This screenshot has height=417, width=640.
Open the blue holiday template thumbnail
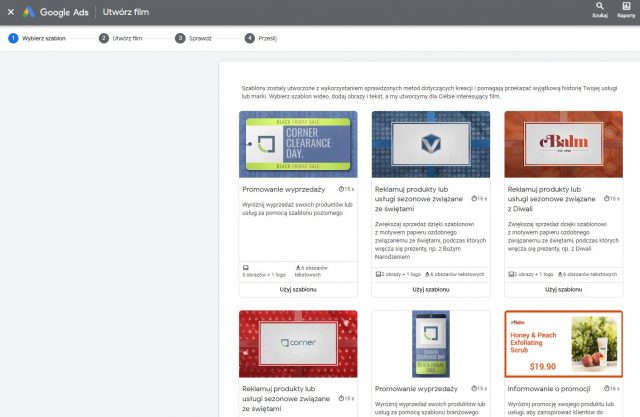click(x=431, y=144)
